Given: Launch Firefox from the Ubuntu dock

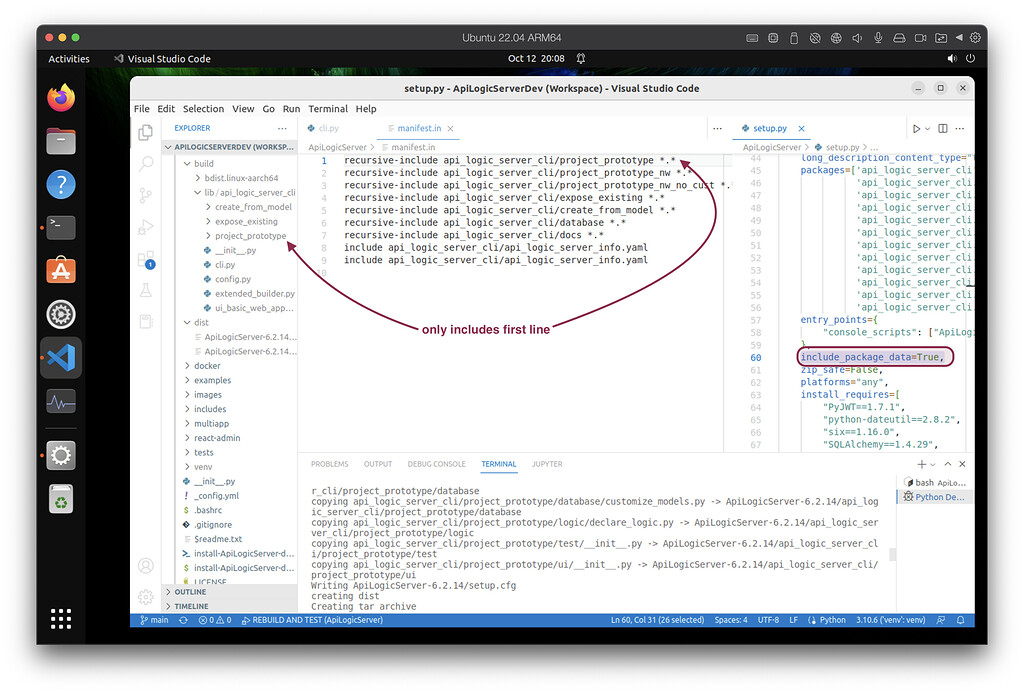Looking at the screenshot, I should pyautogui.click(x=60, y=98).
